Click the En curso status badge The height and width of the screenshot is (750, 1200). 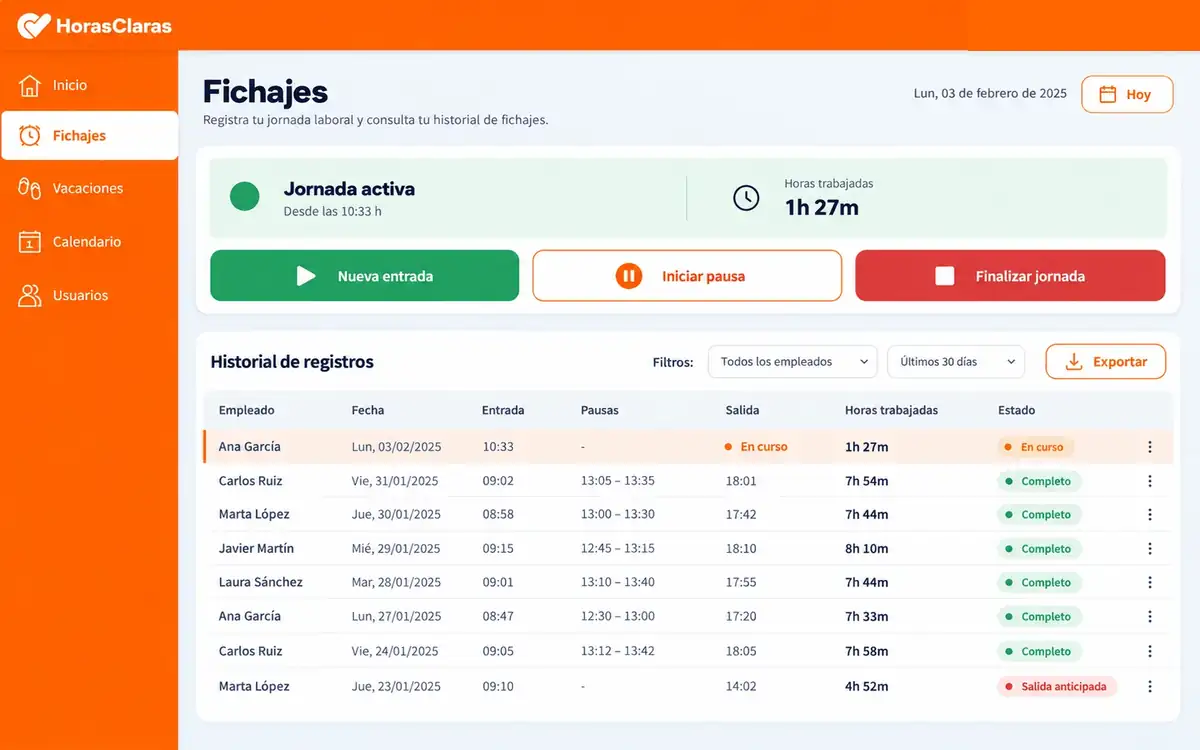(x=1035, y=447)
